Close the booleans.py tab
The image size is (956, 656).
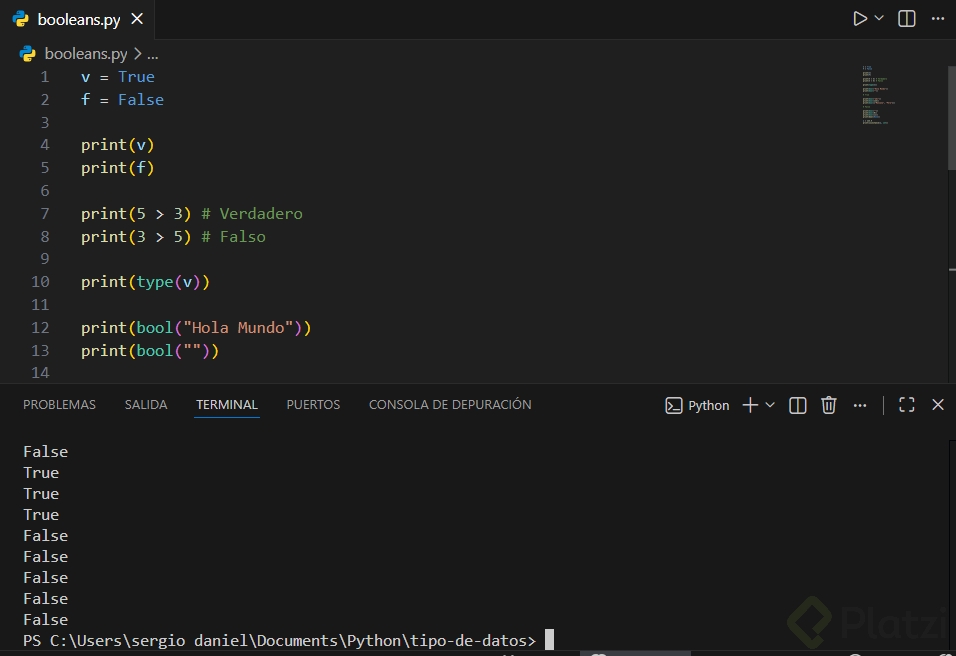pos(137,19)
